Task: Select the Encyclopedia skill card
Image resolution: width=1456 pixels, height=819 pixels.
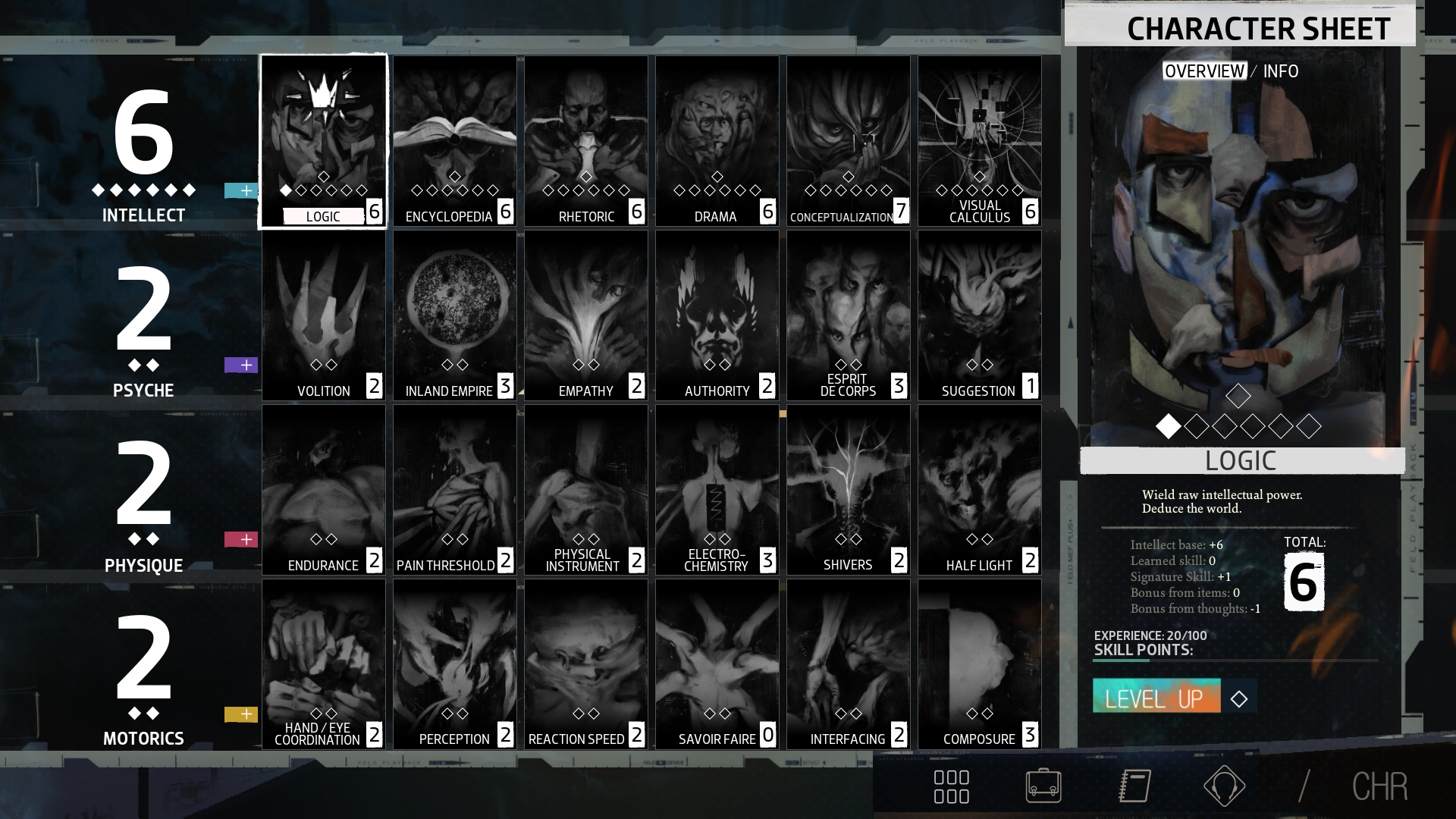Action: pyautogui.click(x=455, y=140)
